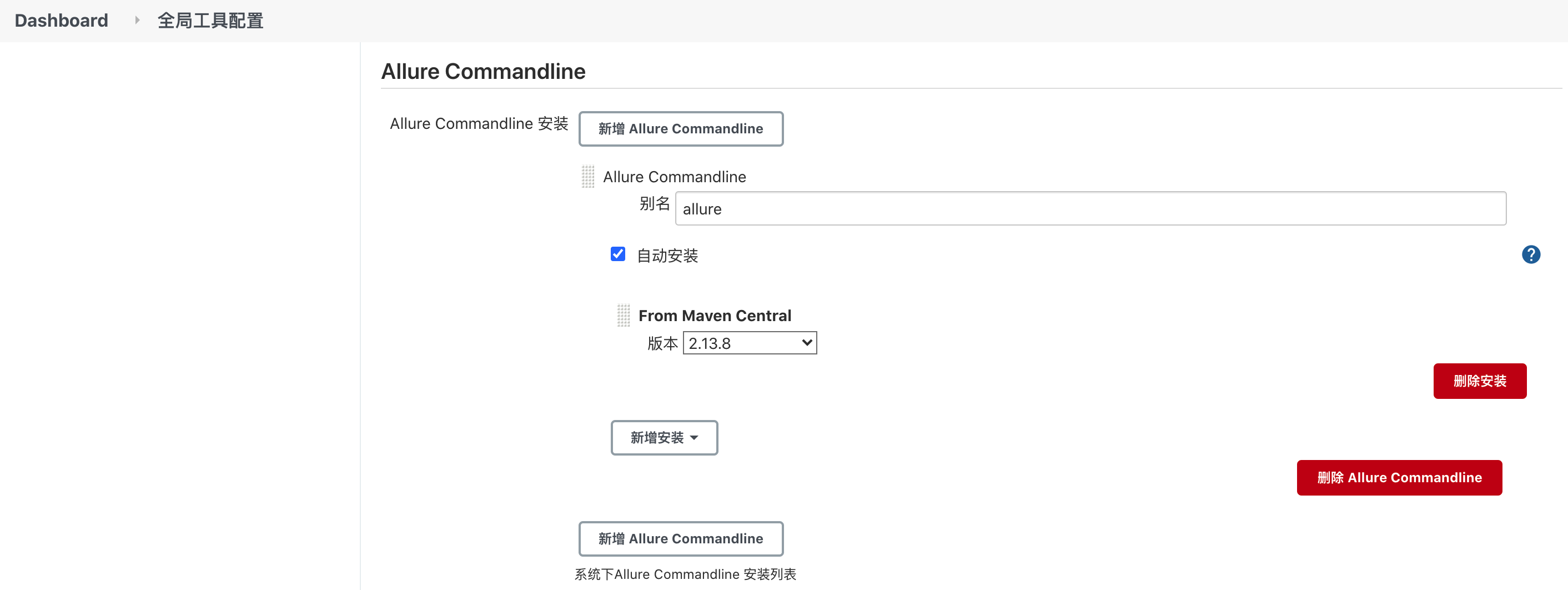Click the Allure Commandline 安装 label
The image size is (1568, 590).
(x=479, y=123)
